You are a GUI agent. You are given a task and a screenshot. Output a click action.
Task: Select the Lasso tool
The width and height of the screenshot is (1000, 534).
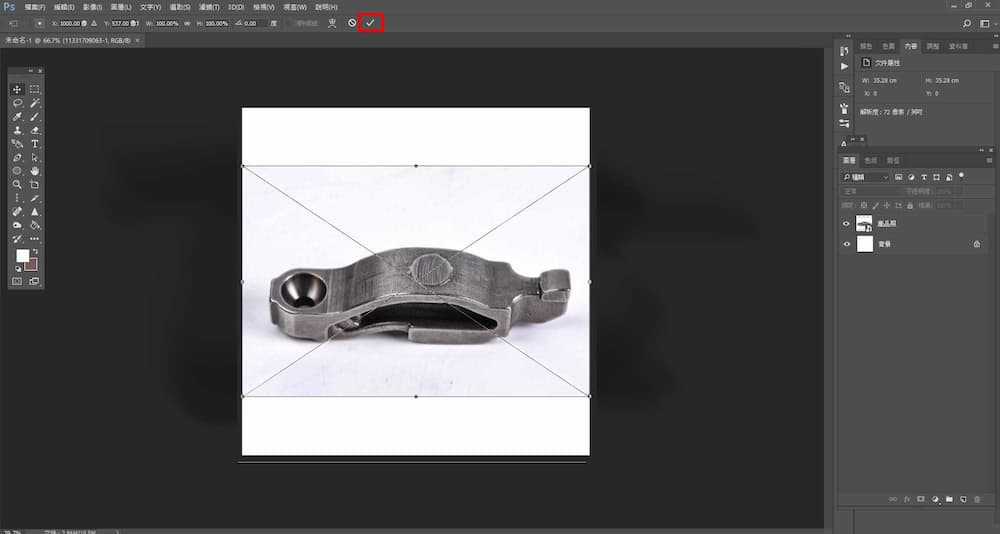point(17,103)
